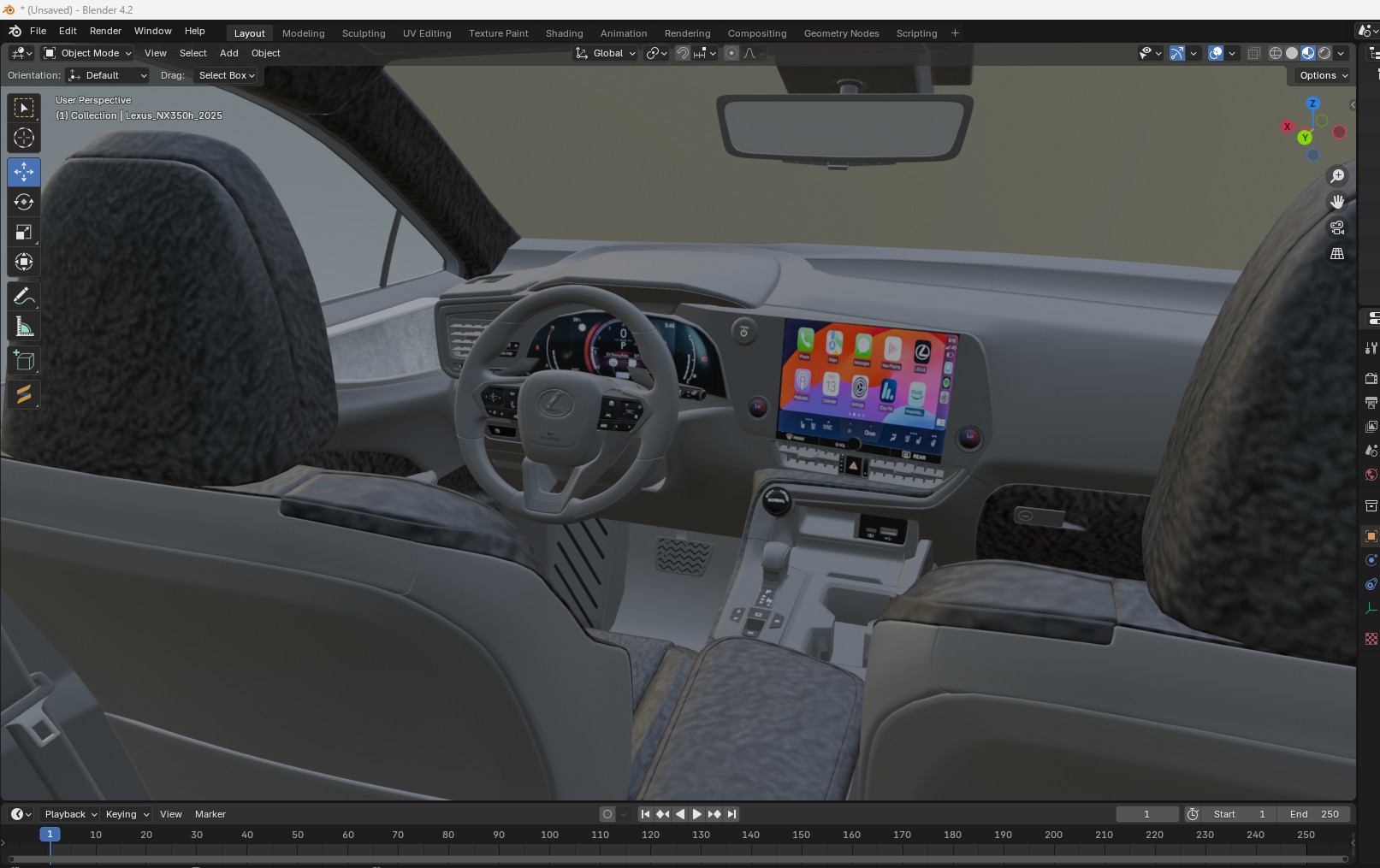Toggle X-ray display mode
This screenshot has width=1380, height=868.
pos(1253,53)
